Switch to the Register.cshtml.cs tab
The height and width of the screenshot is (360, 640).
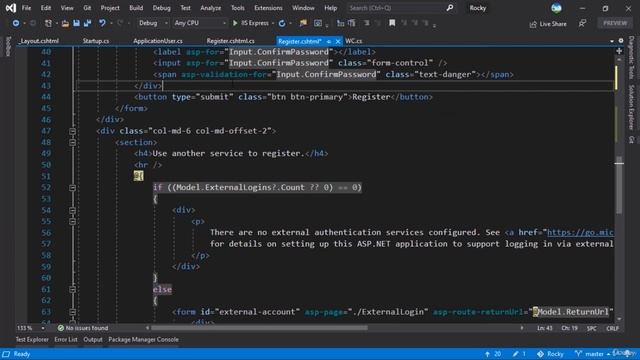[230, 41]
